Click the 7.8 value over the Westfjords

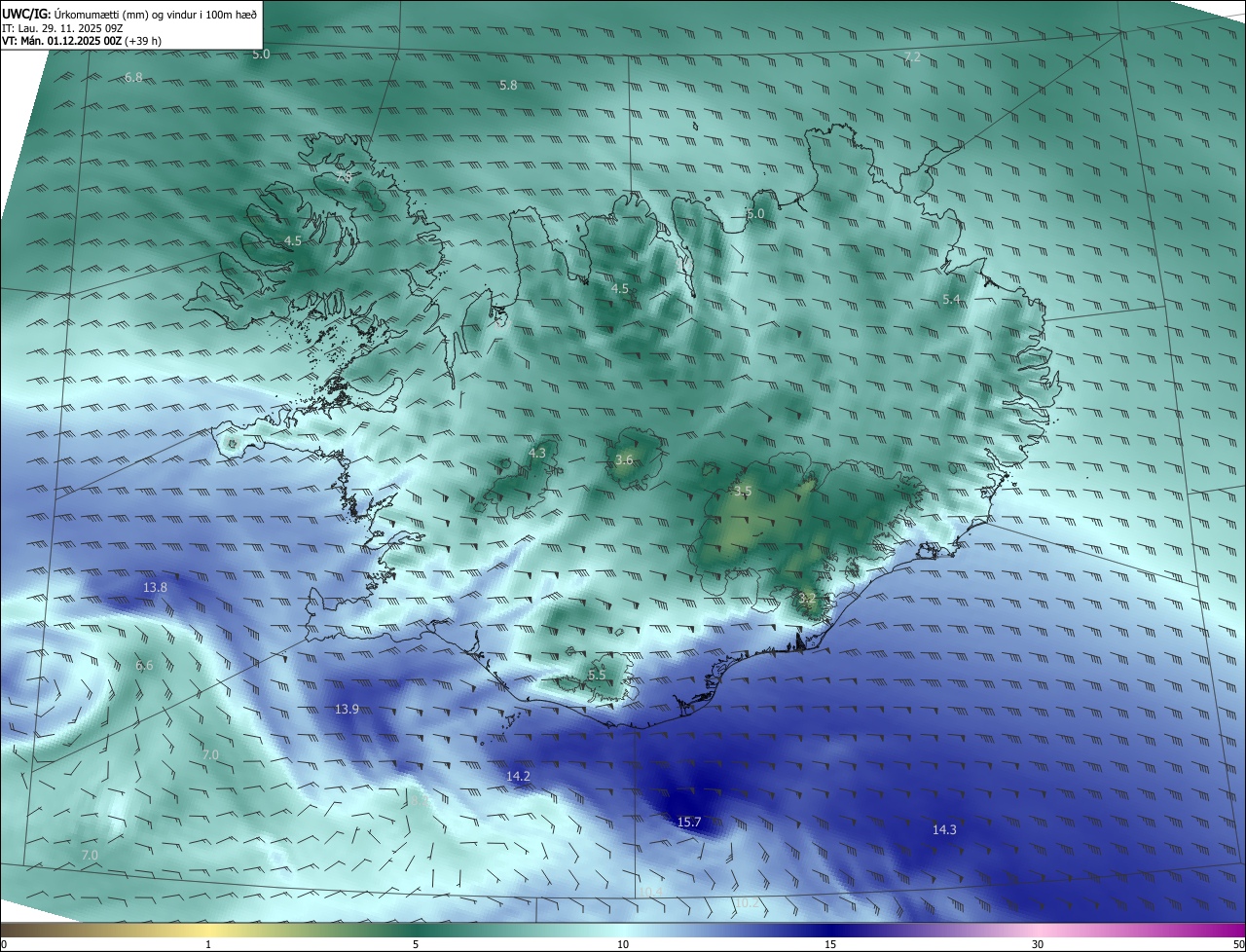click(x=344, y=177)
